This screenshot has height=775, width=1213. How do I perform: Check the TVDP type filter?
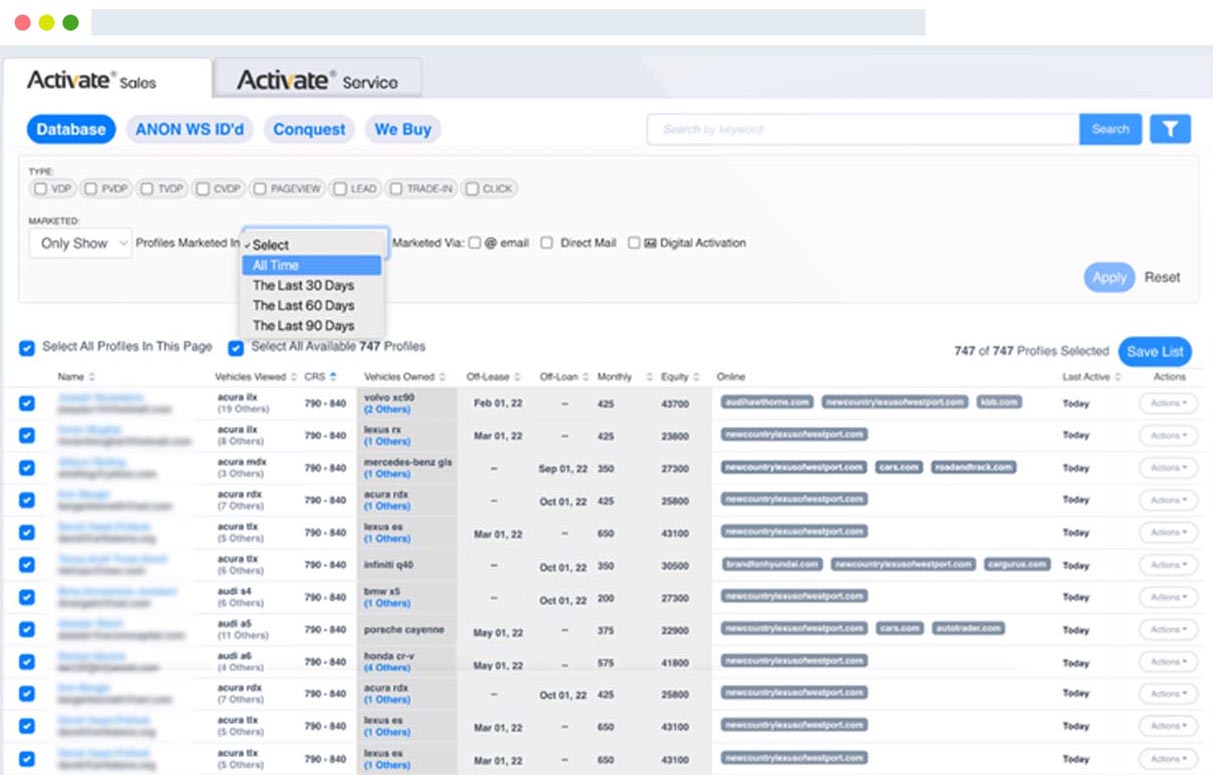pos(146,188)
